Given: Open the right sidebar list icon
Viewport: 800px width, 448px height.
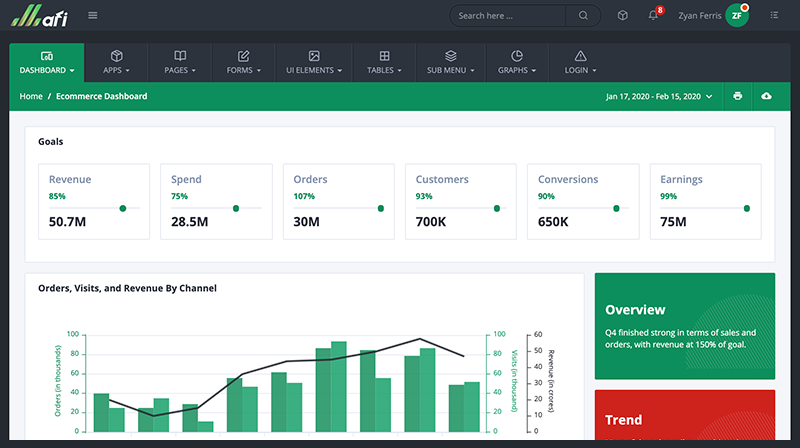Looking at the screenshot, I should tap(774, 15).
